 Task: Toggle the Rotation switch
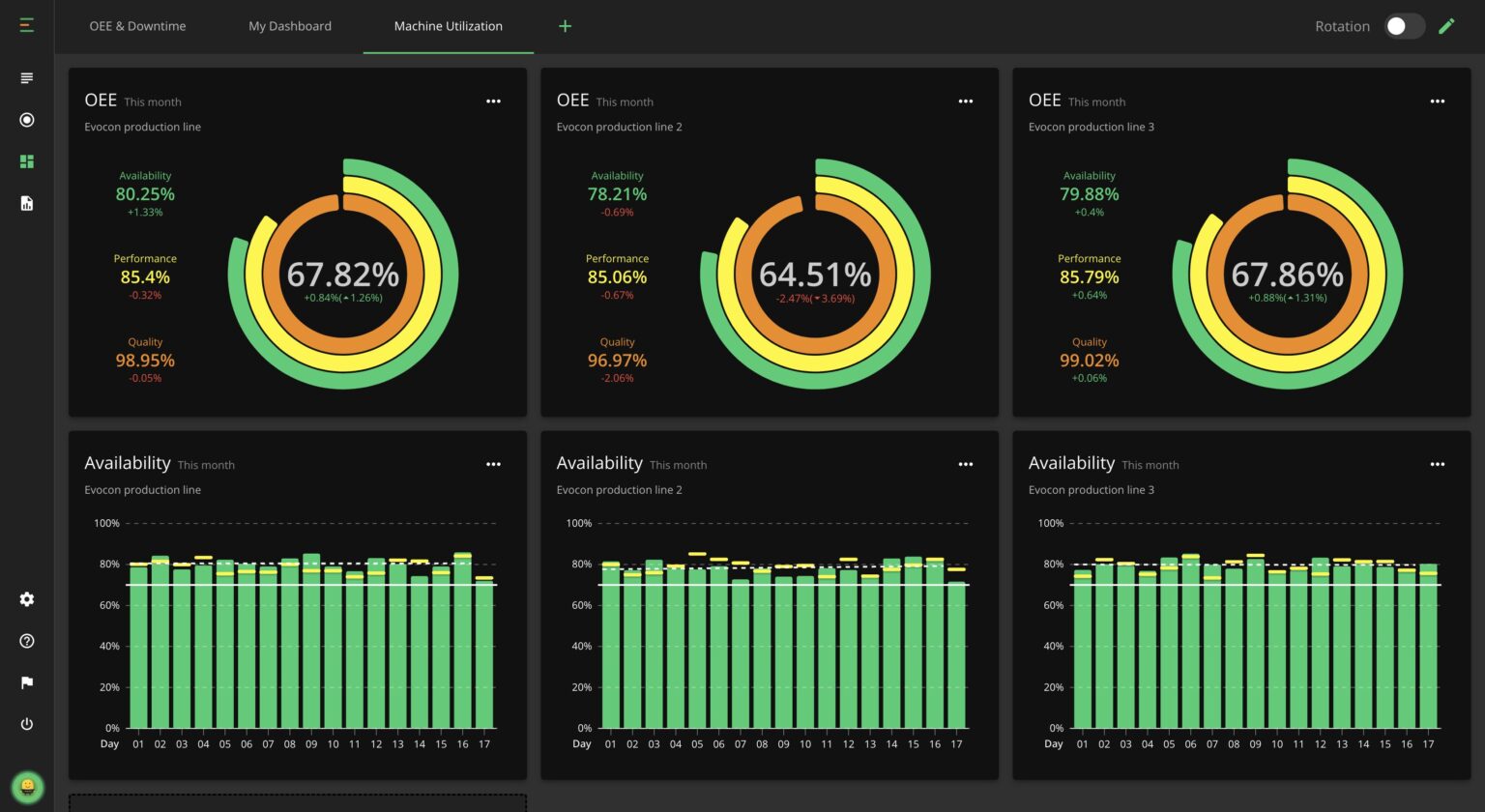pyautogui.click(x=1404, y=26)
